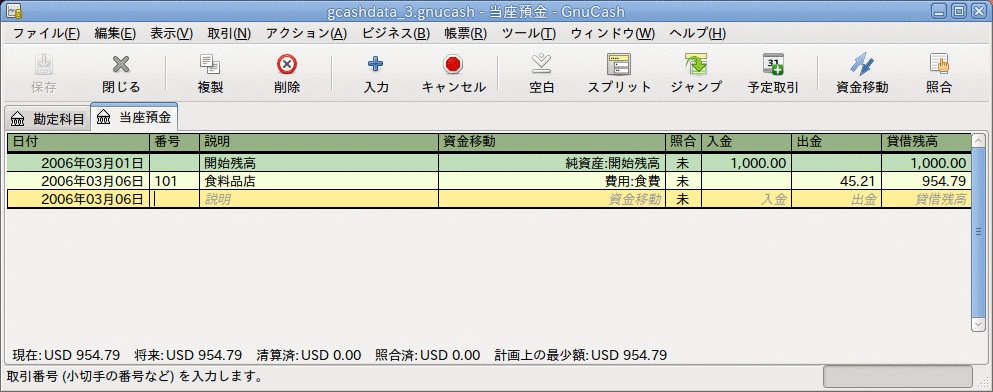Viewport: 993px width, 392px height.
Task: Jump to blank transaction with 空白 icon
Action: [x=541, y=64]
